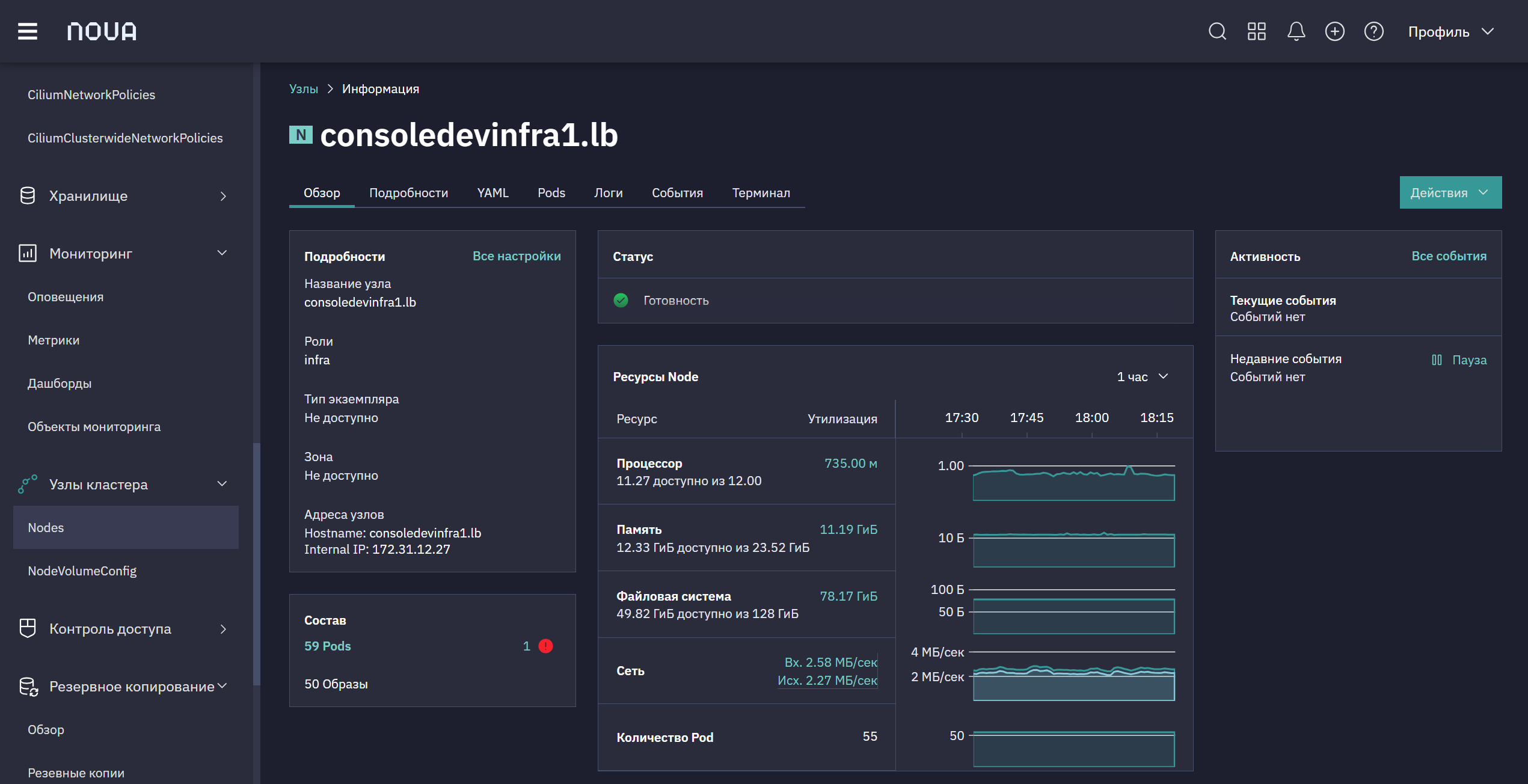Click the sidebar vertical scrollbar
Viewport: 1528px width, 784px height.
(x=257, y=564)
